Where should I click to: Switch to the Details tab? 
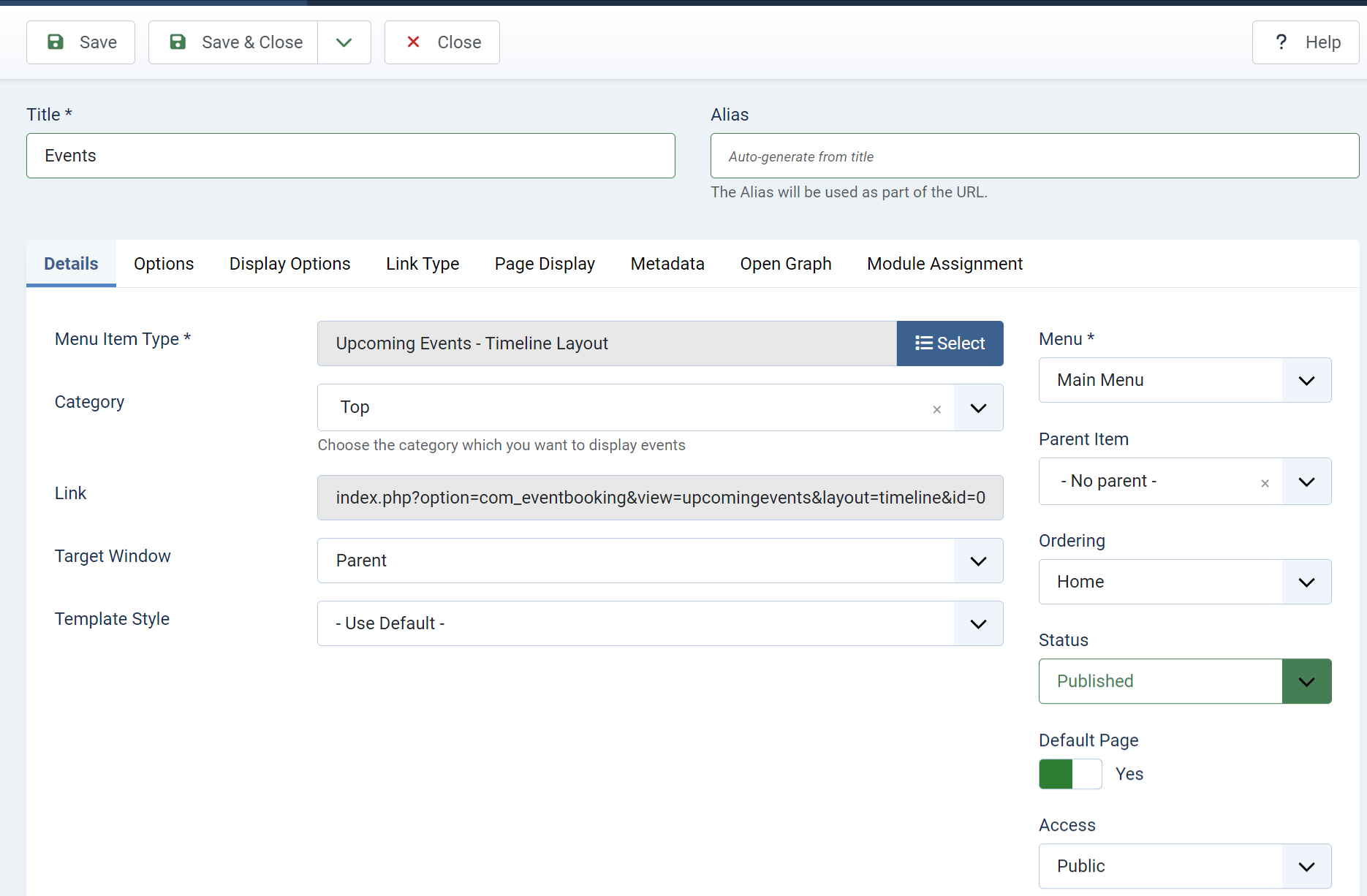(71, 264)
